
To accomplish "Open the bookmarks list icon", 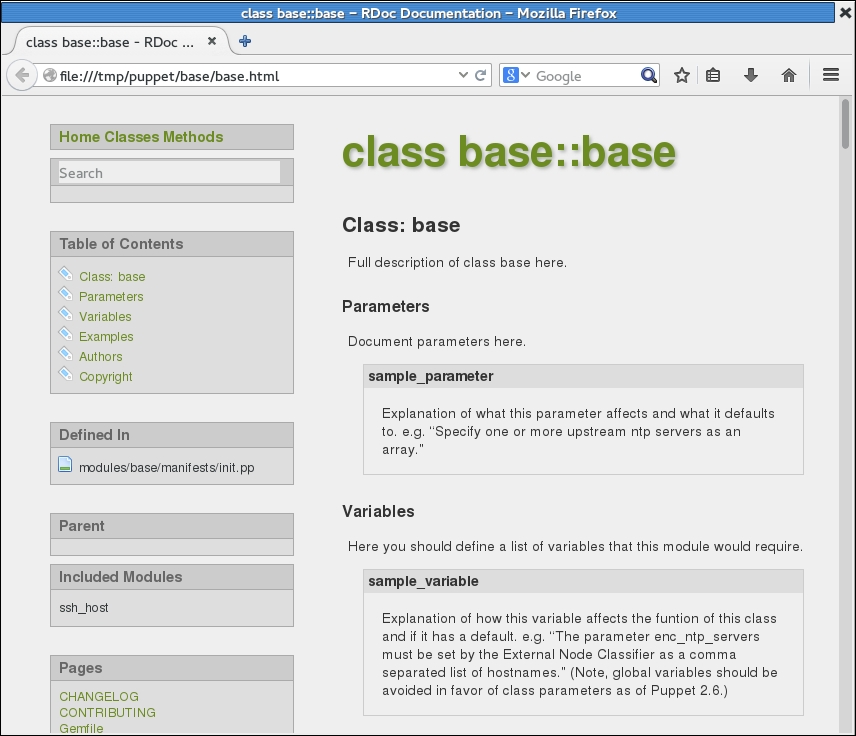I will 713,76.
